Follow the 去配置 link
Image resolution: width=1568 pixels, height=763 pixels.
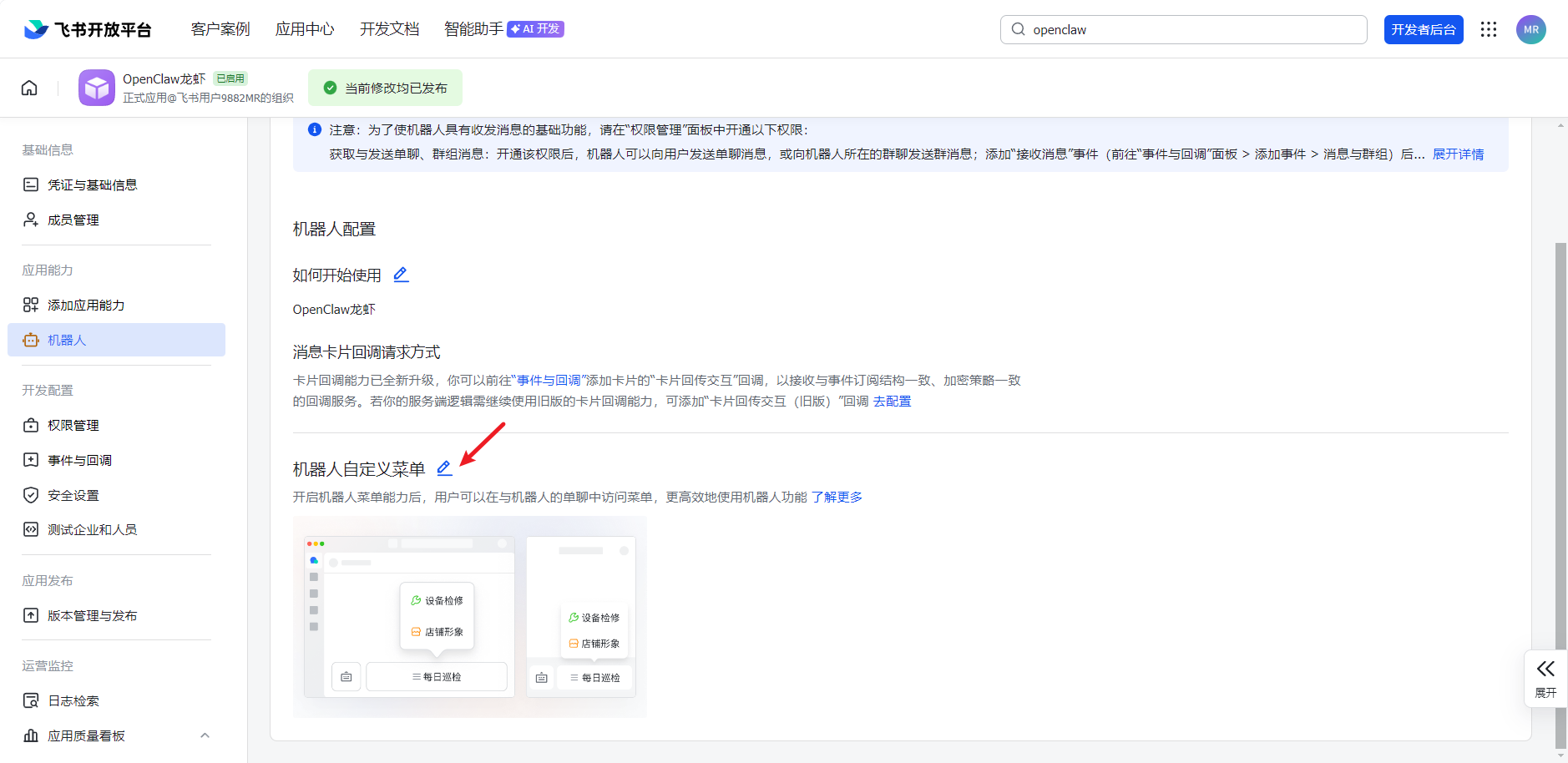[892, 402]
